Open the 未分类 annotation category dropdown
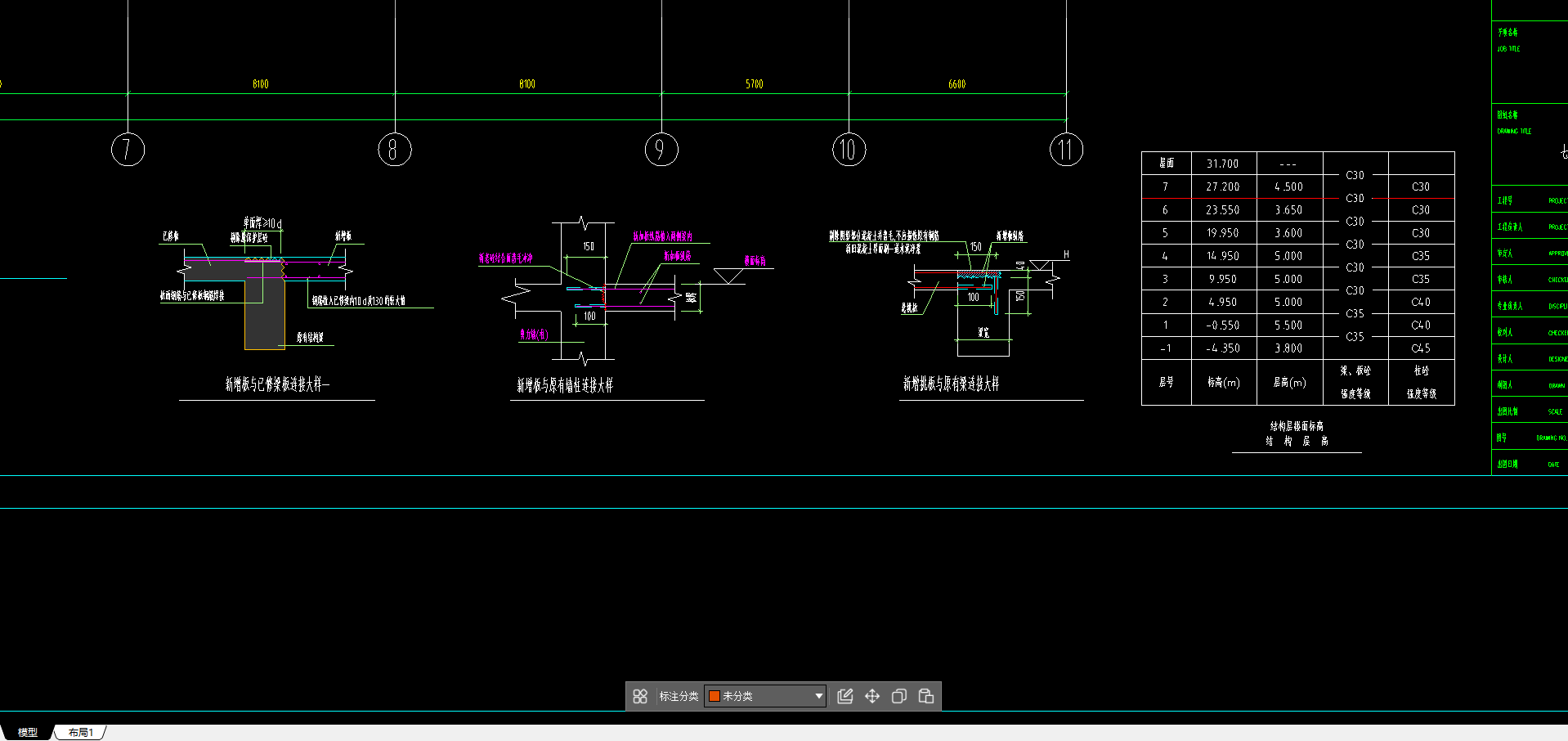This screenshot has height=741, width=1568. pyautogui.click(x=765, y=696)
